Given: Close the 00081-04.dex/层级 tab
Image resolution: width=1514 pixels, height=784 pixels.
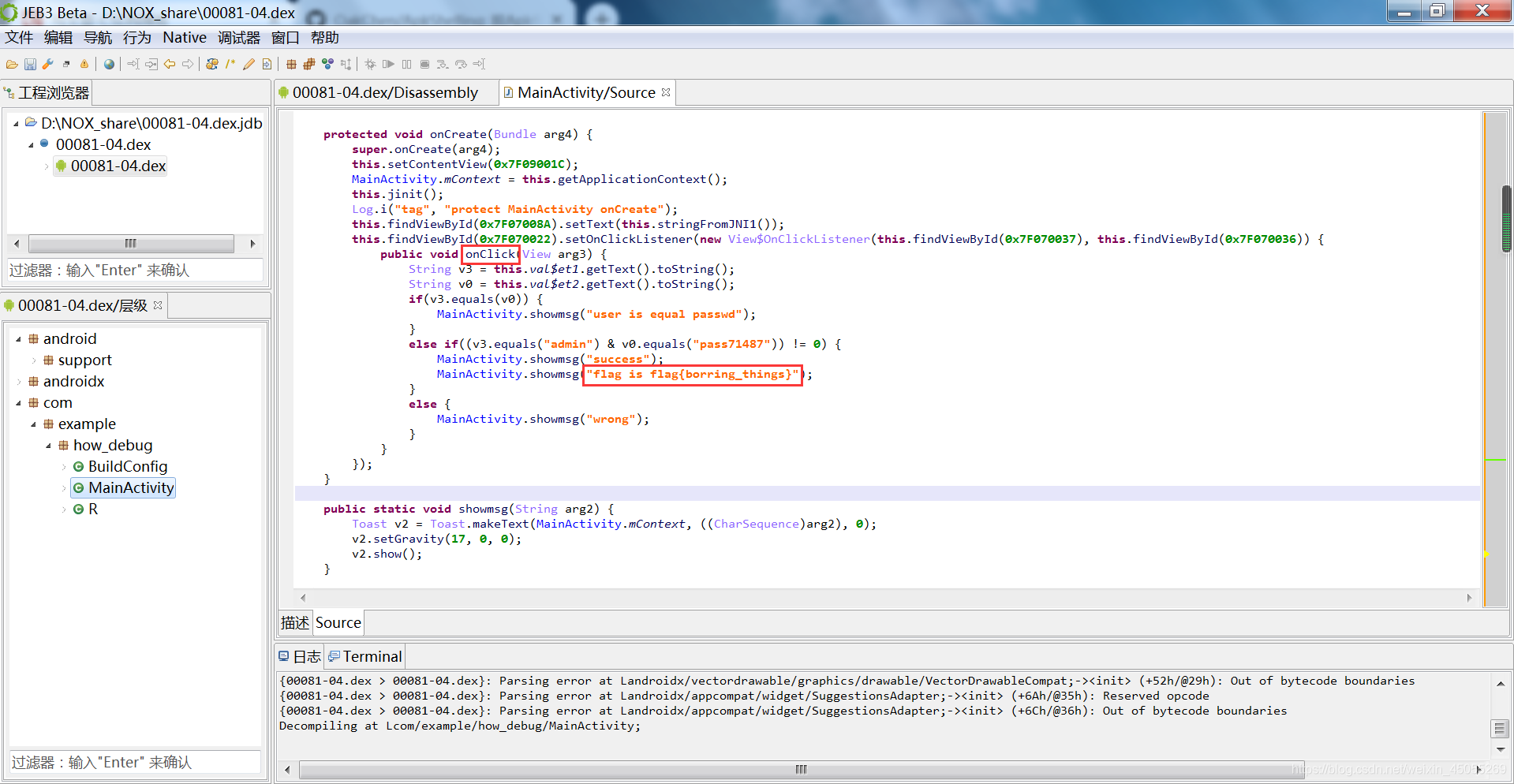Looking at the screenshot, I should 158,305.
